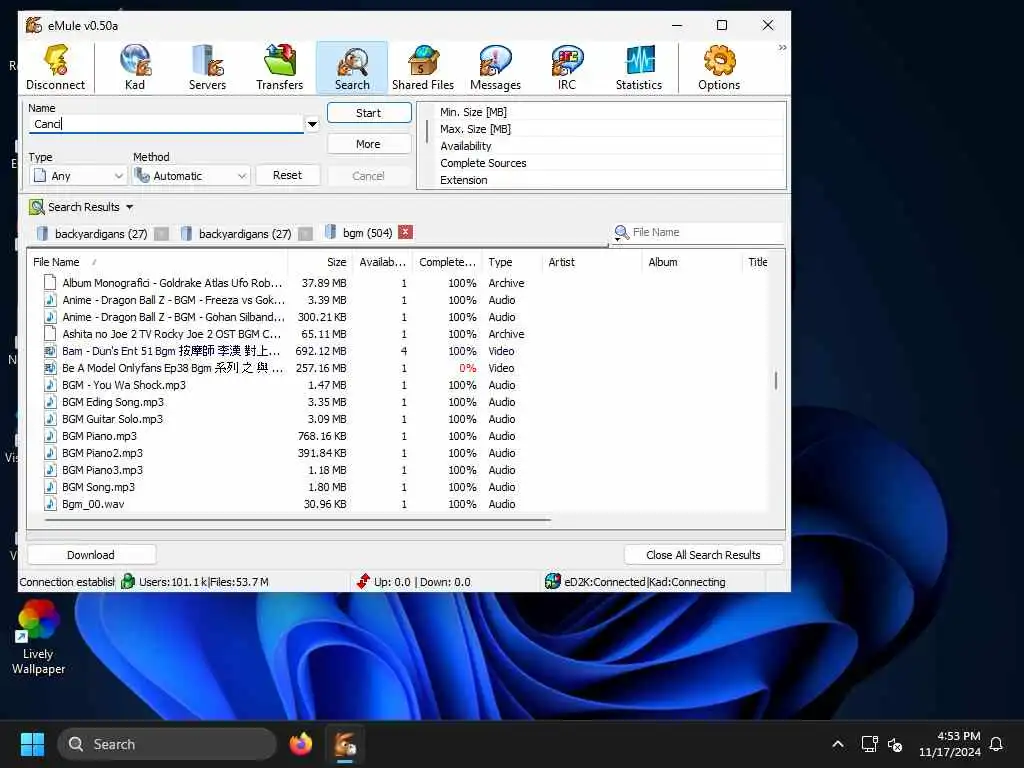
Task: Open Firefox from the taskbar
Action: click(x=301, y=744)
